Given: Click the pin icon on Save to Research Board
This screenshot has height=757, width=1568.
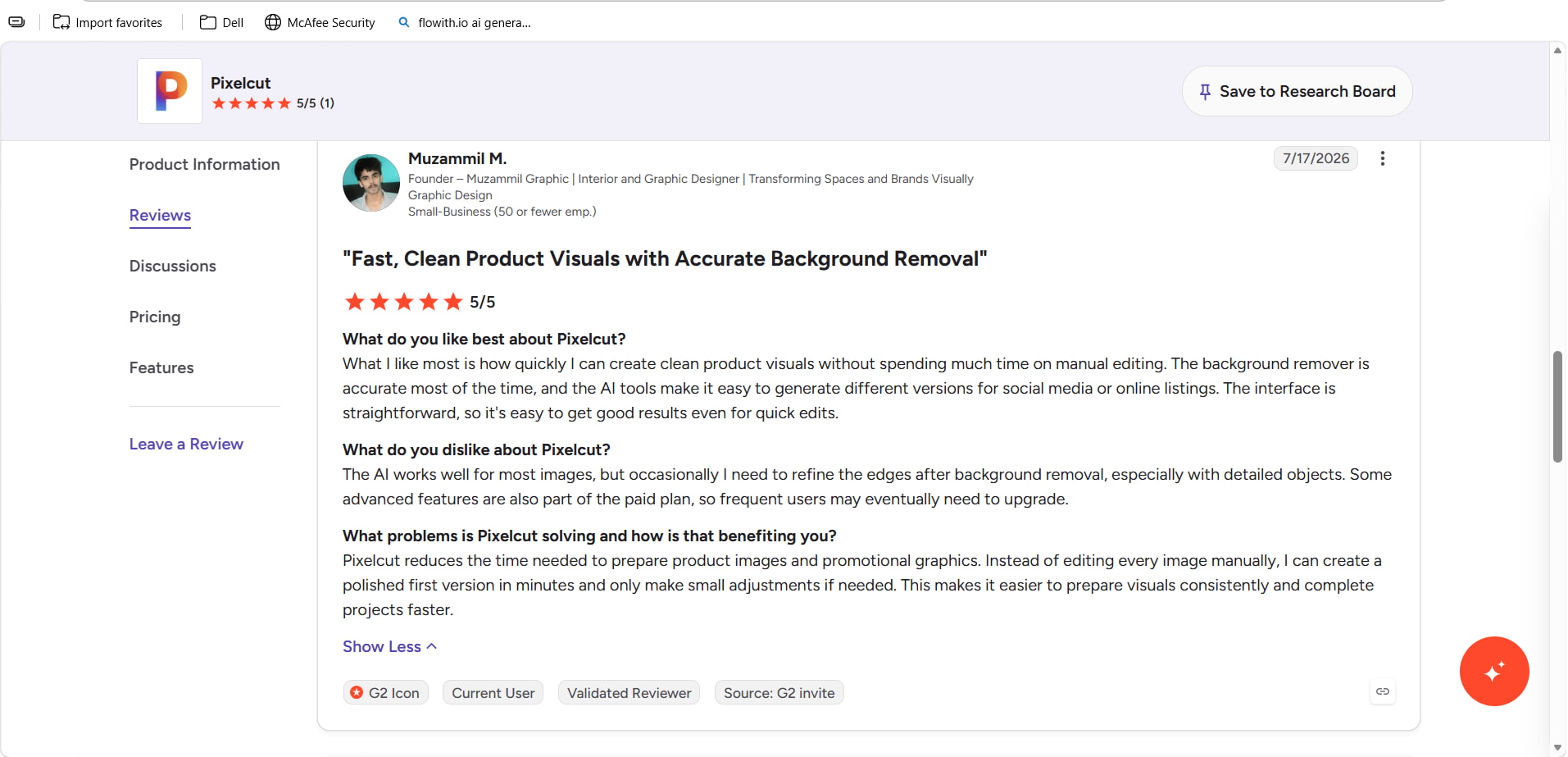Looking at the screenshot, I should (x=1205, y=92).
